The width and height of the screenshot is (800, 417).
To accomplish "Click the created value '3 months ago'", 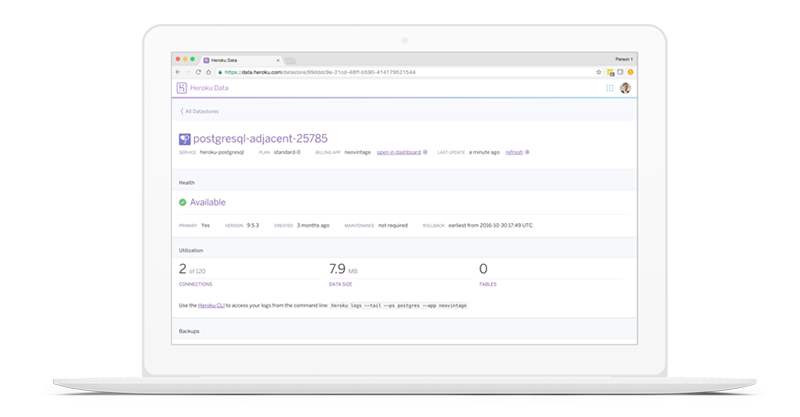I will click(x=313, y=225).
